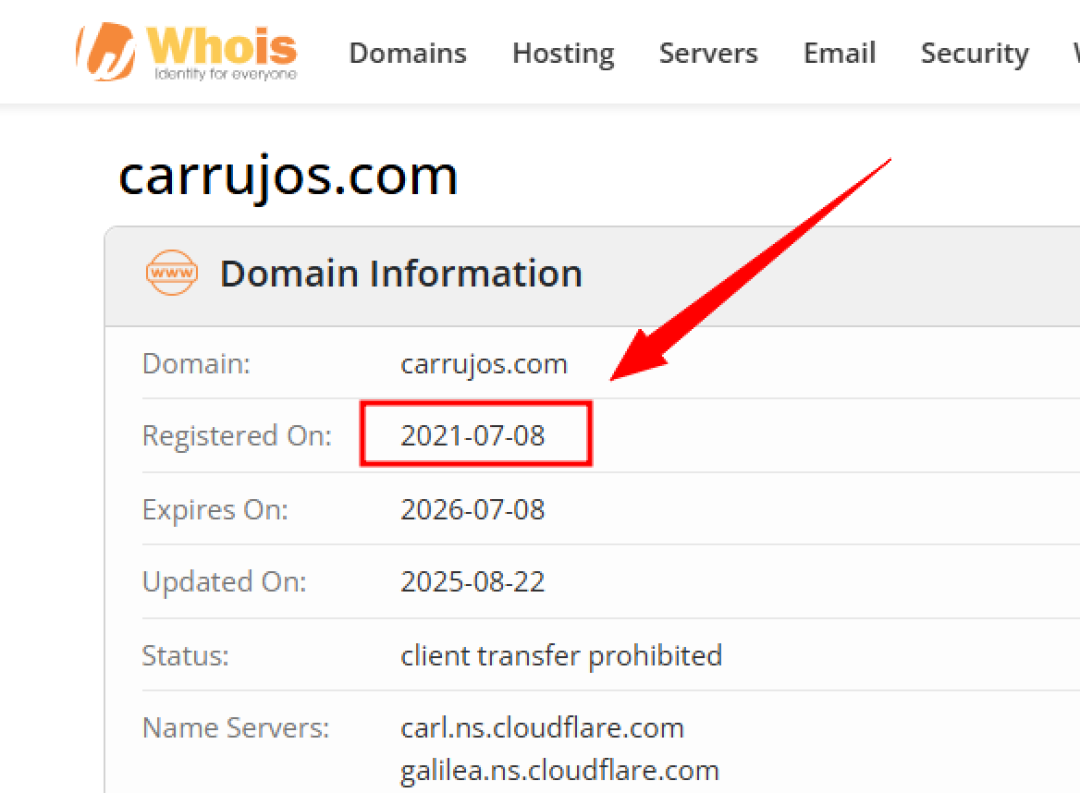Screen dimensions: 1080x793
Task: Click the Name Servers label
Action: (x=236, y=728)
